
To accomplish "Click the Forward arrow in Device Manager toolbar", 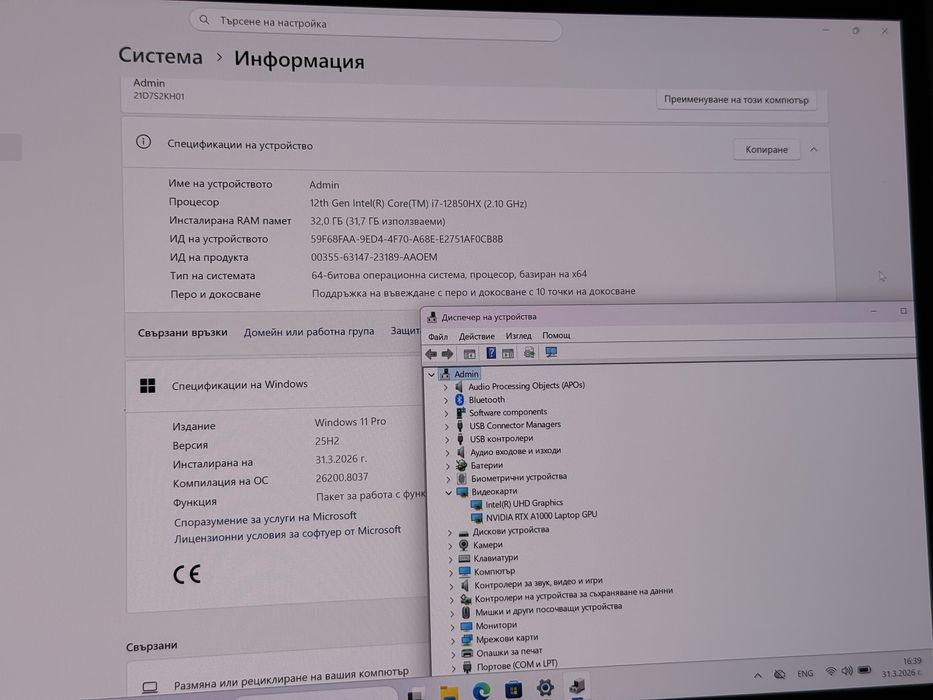I will point(447,354).
